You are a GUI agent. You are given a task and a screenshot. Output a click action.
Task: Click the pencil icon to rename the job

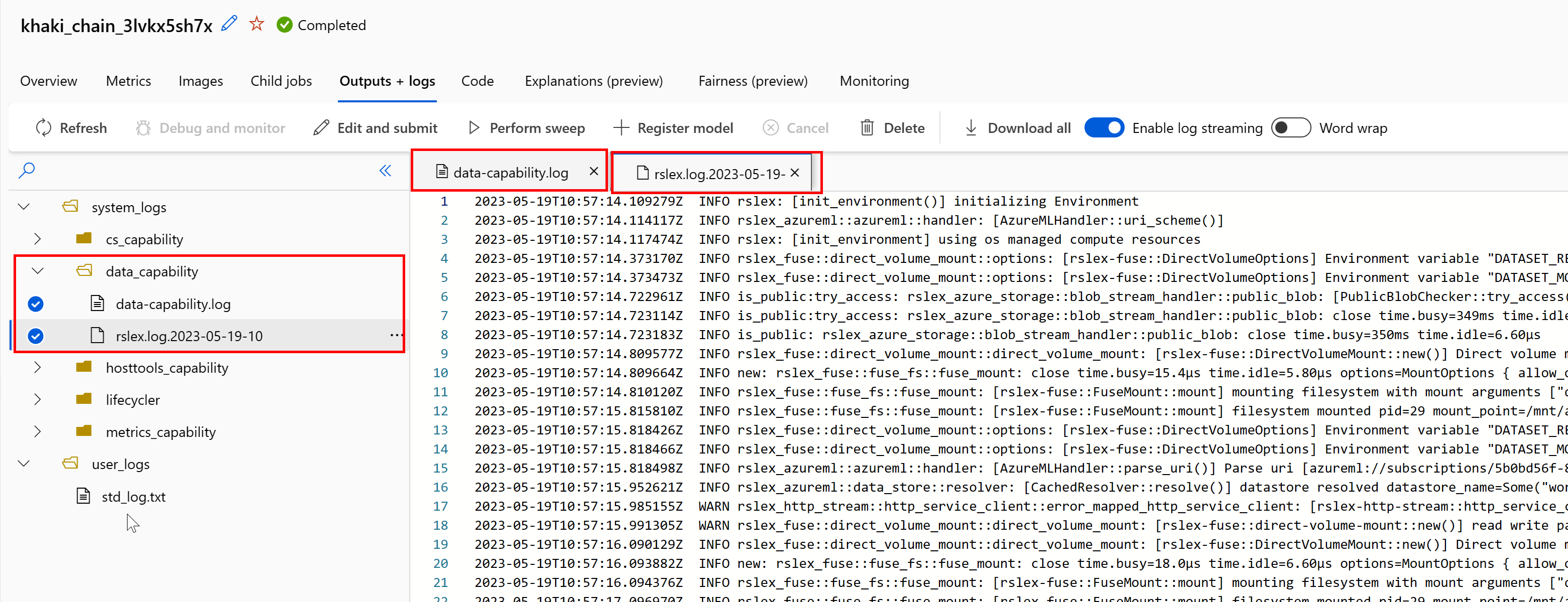coord(229,24)
